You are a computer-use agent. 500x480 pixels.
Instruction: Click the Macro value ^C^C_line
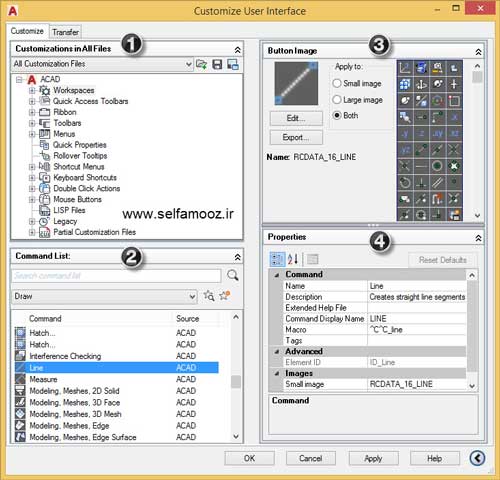coord(386,330)
